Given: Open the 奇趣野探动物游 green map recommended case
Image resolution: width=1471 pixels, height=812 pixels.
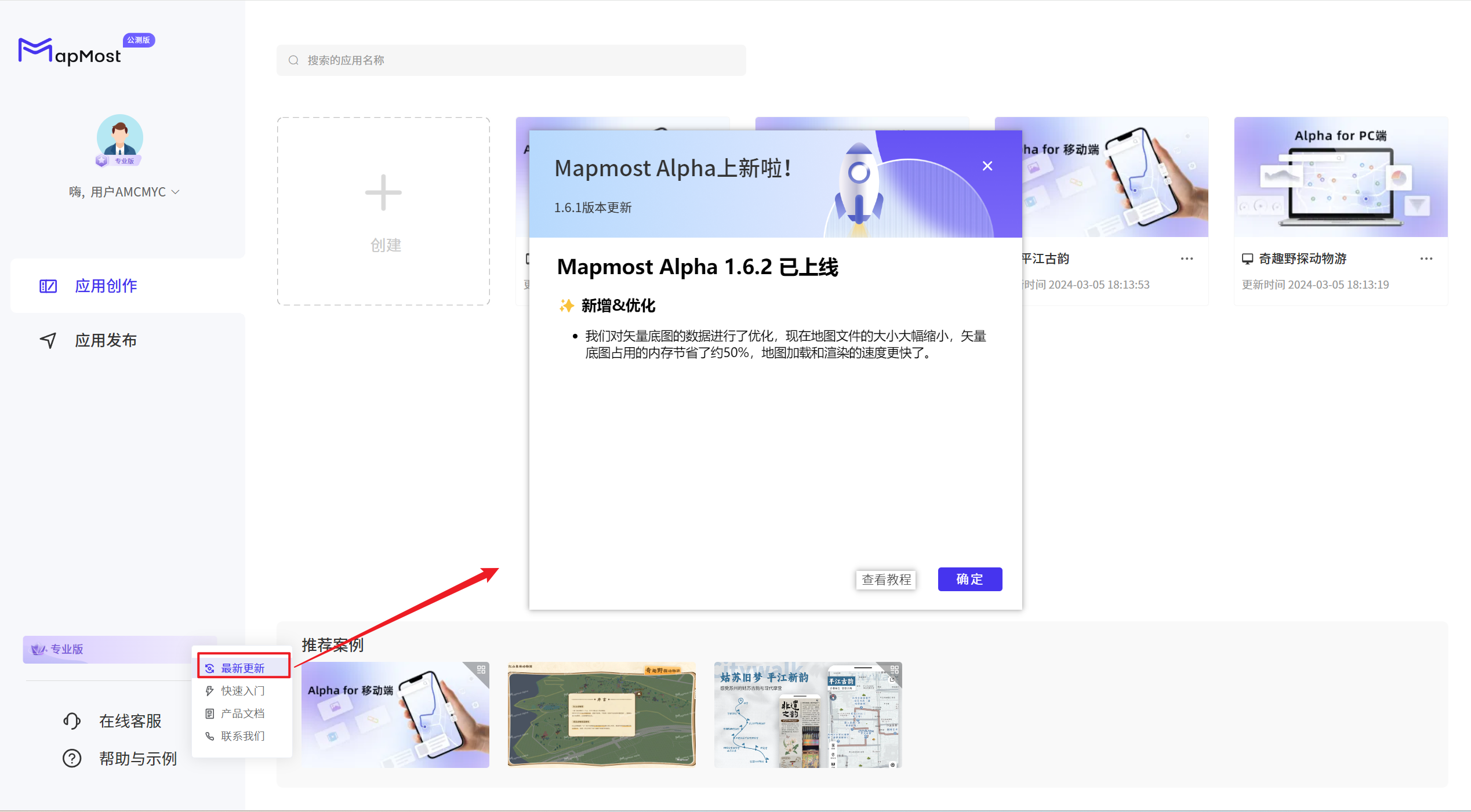Looking at the screenshot, I should (601, 715).
